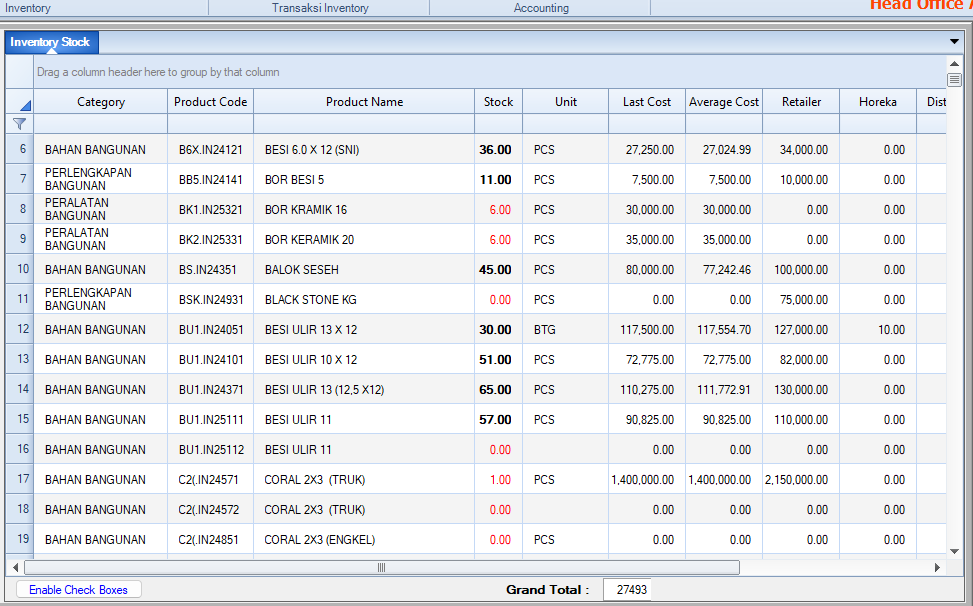
Task: Click the horizontal scrollbar right arrow
Action: [937, 568]
